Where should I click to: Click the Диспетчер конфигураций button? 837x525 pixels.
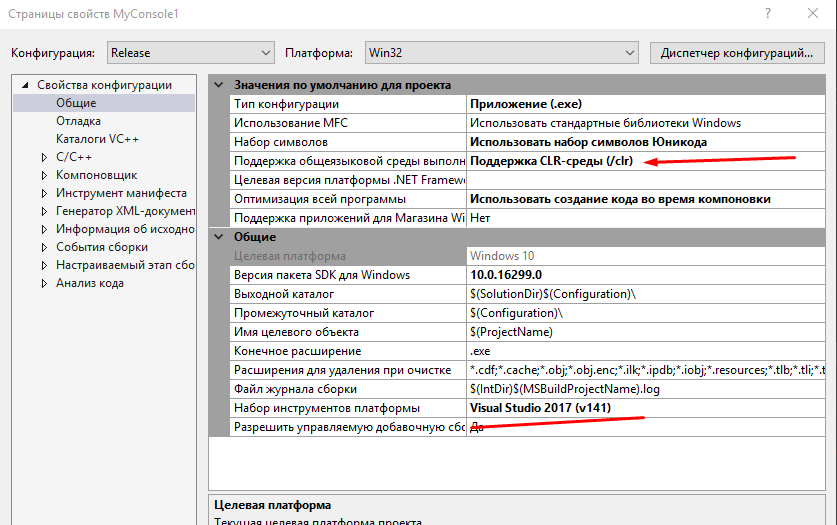735,52
